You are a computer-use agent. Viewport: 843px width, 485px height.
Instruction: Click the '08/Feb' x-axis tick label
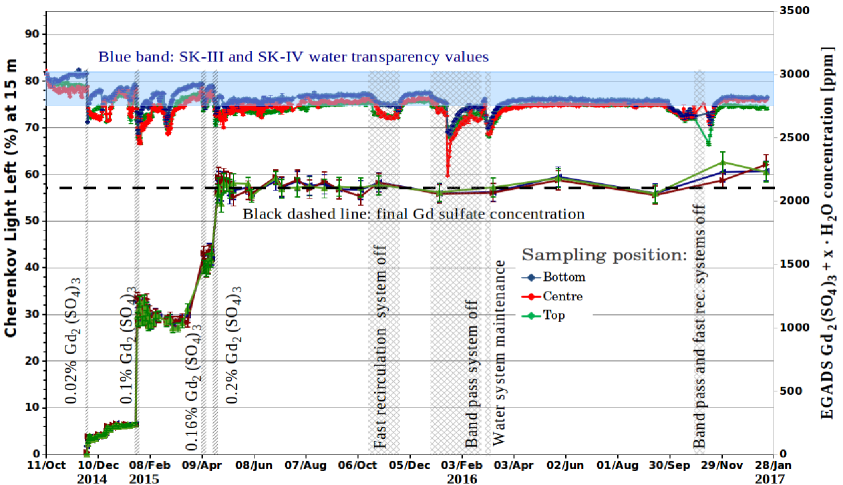[151, 466]
